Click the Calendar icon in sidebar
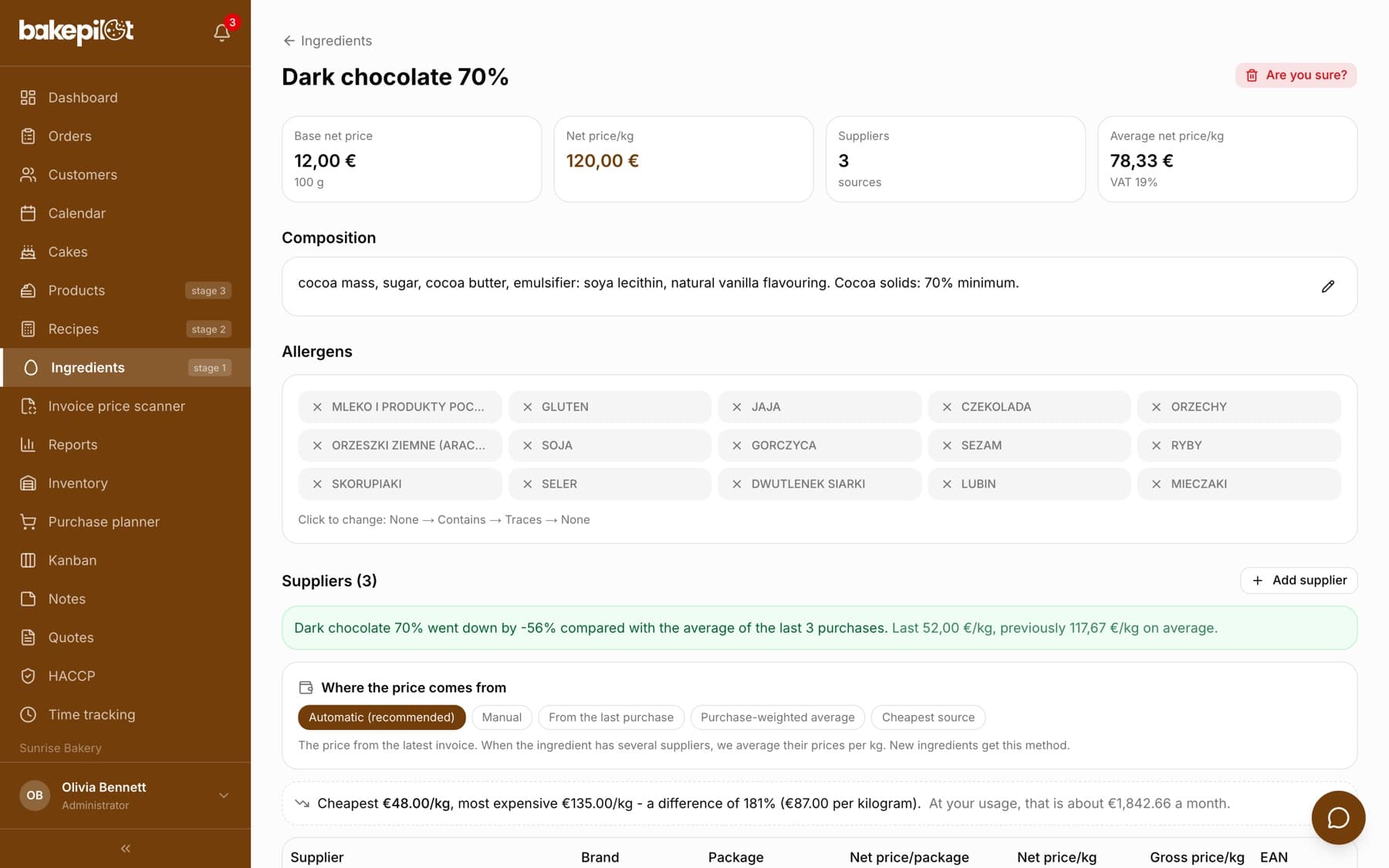 (29, 213)
